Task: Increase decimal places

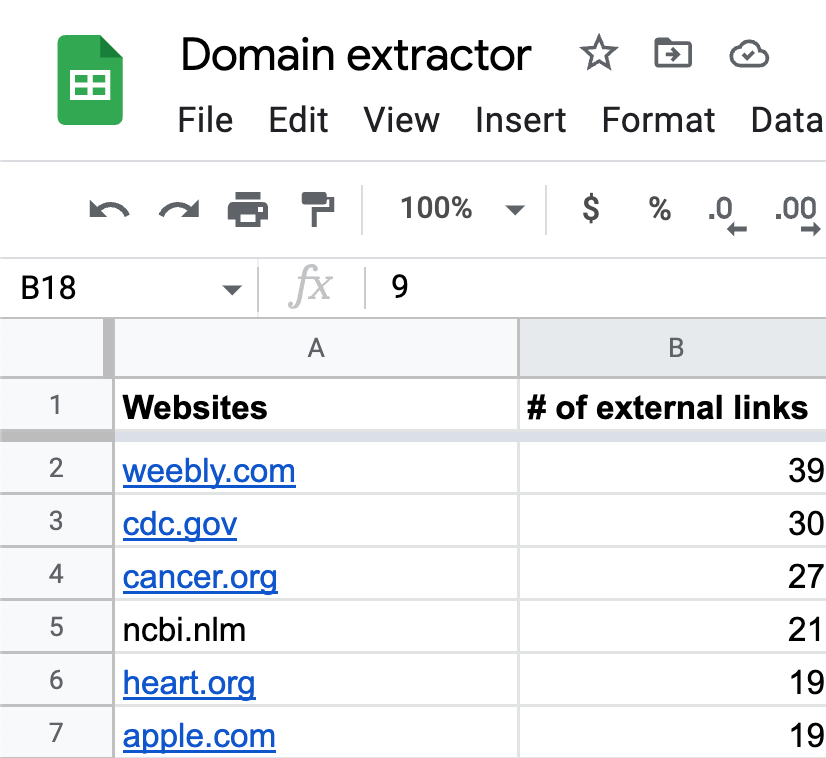Action: pos(795,209)
